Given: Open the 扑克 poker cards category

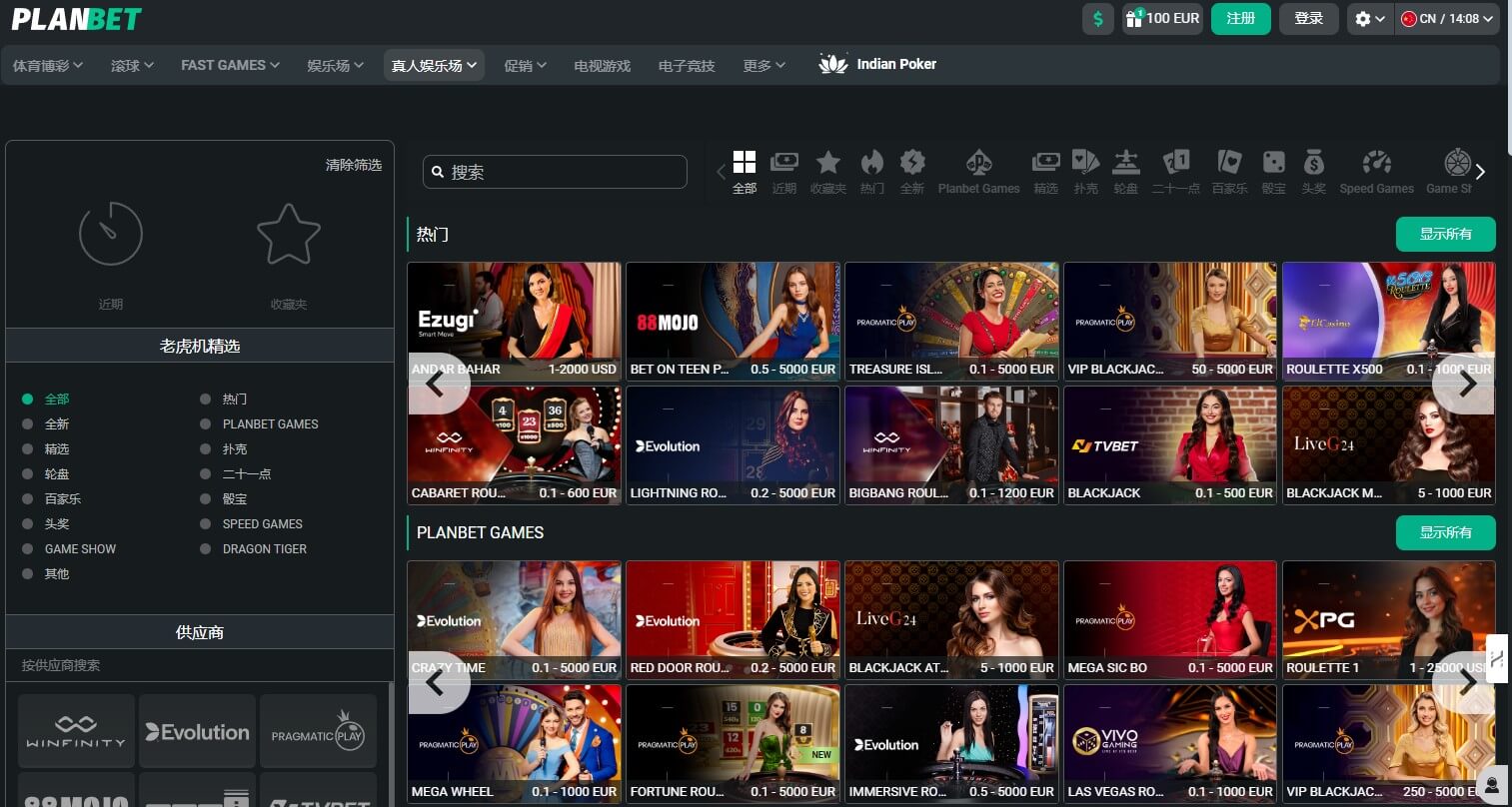Looking at the screenshot, I should tap(1085, 162).
